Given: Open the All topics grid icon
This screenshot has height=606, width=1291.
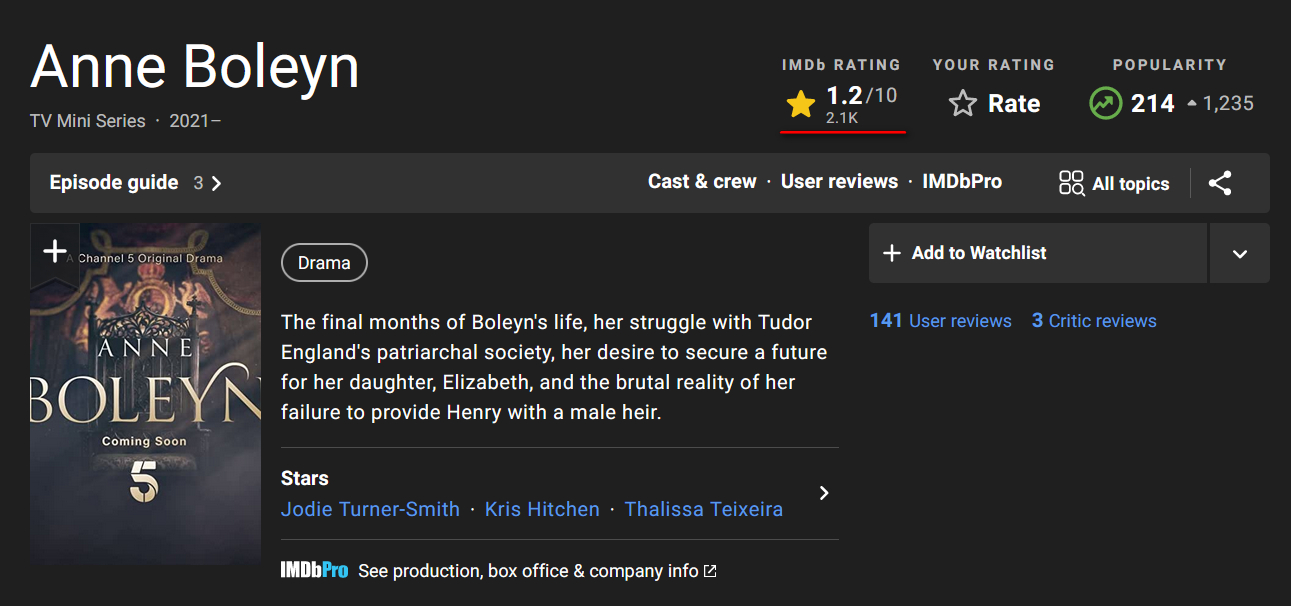Looking at the screenshot, I should (x=1071, y=183).
